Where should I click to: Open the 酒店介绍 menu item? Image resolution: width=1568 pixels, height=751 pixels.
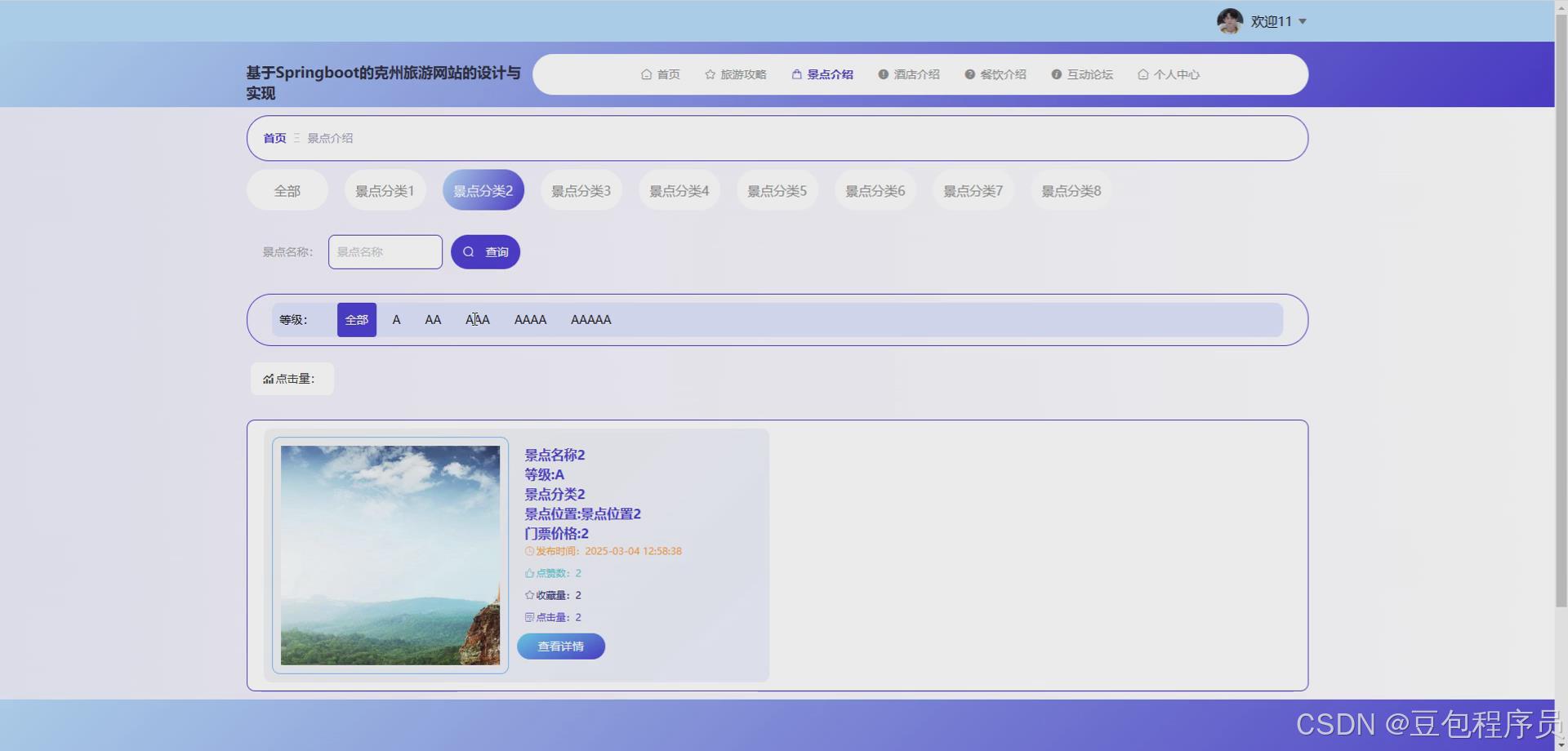pos(909,74)
